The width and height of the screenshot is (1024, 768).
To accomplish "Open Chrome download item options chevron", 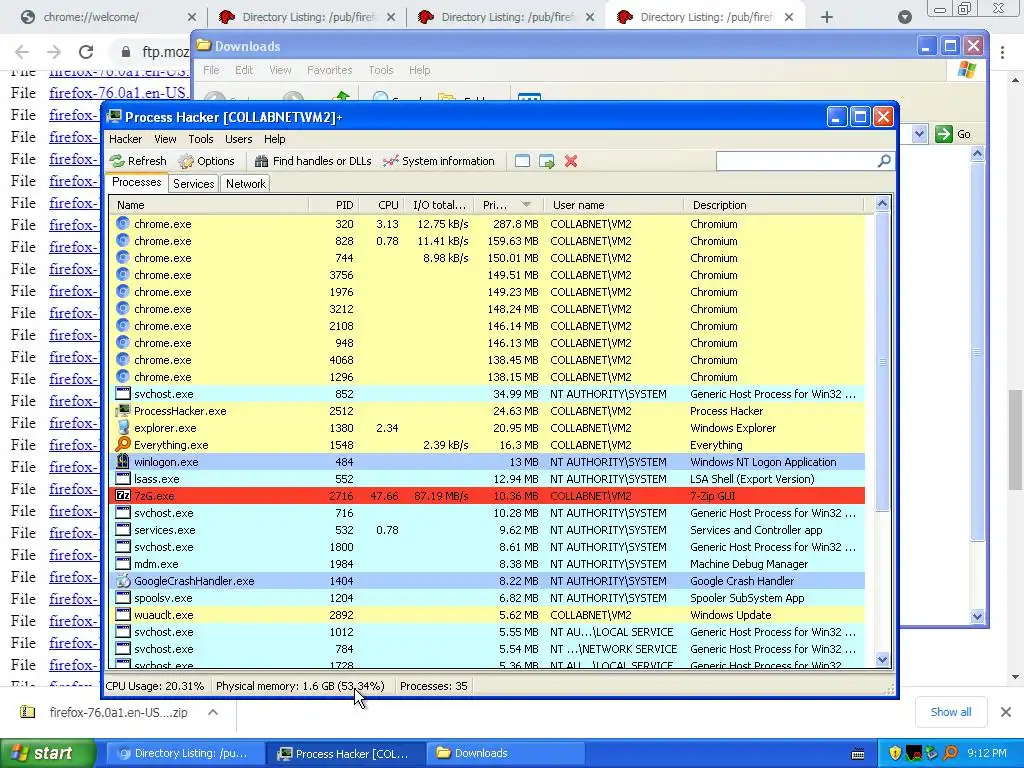I will pos(213,712).
